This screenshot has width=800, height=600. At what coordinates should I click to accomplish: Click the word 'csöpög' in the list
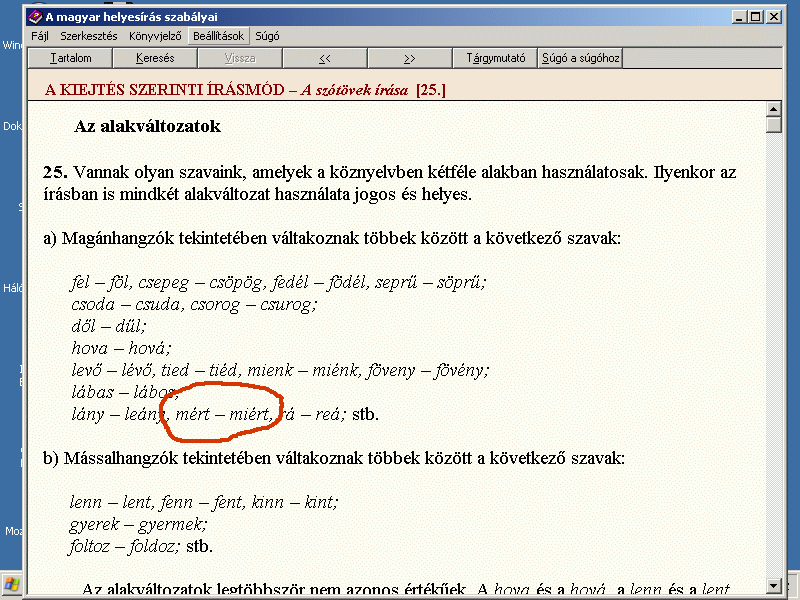pyautogui.click(x=237, y=283)
